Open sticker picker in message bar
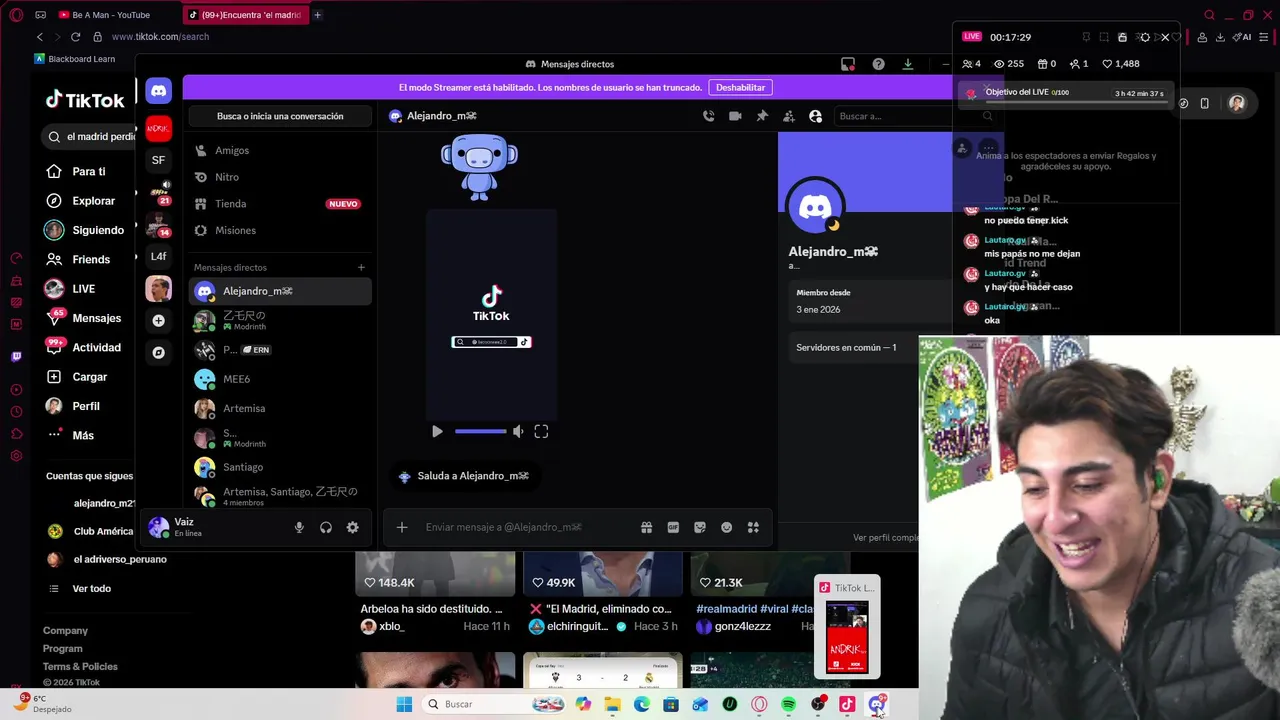 point(700,527)
